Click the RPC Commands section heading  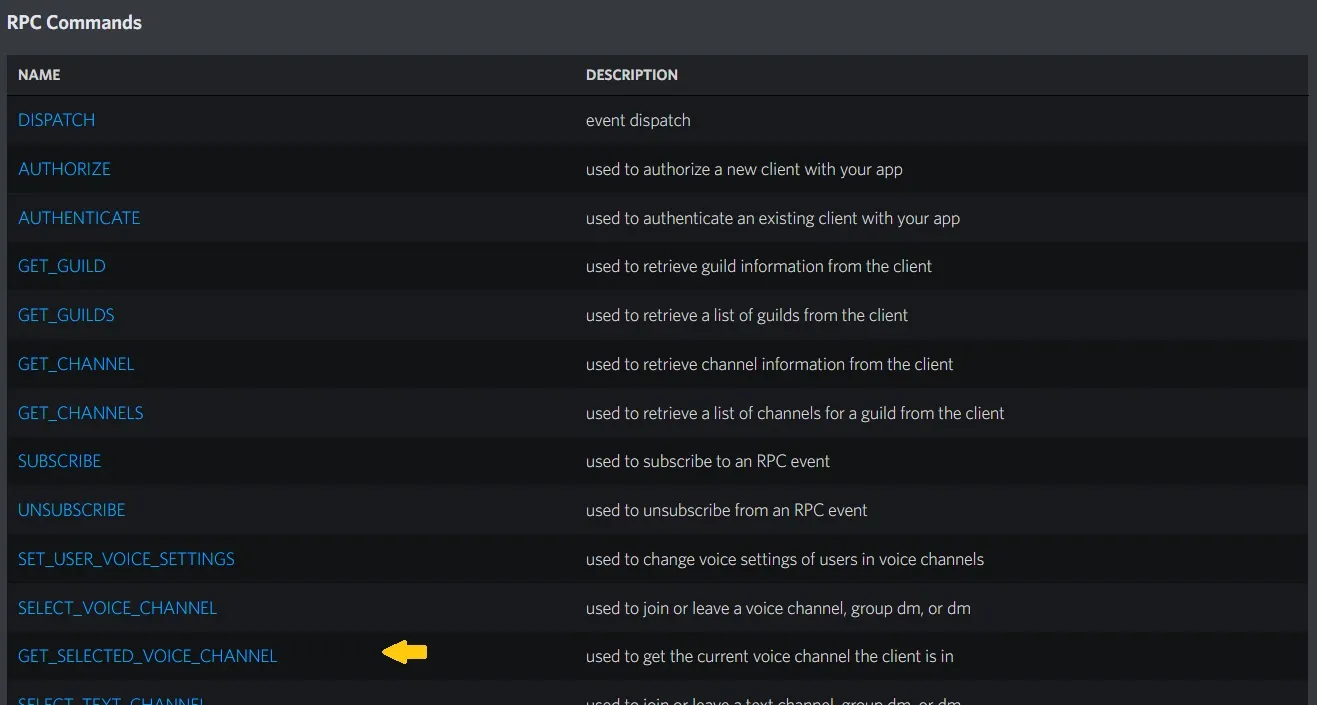click(x=74, y=22)
